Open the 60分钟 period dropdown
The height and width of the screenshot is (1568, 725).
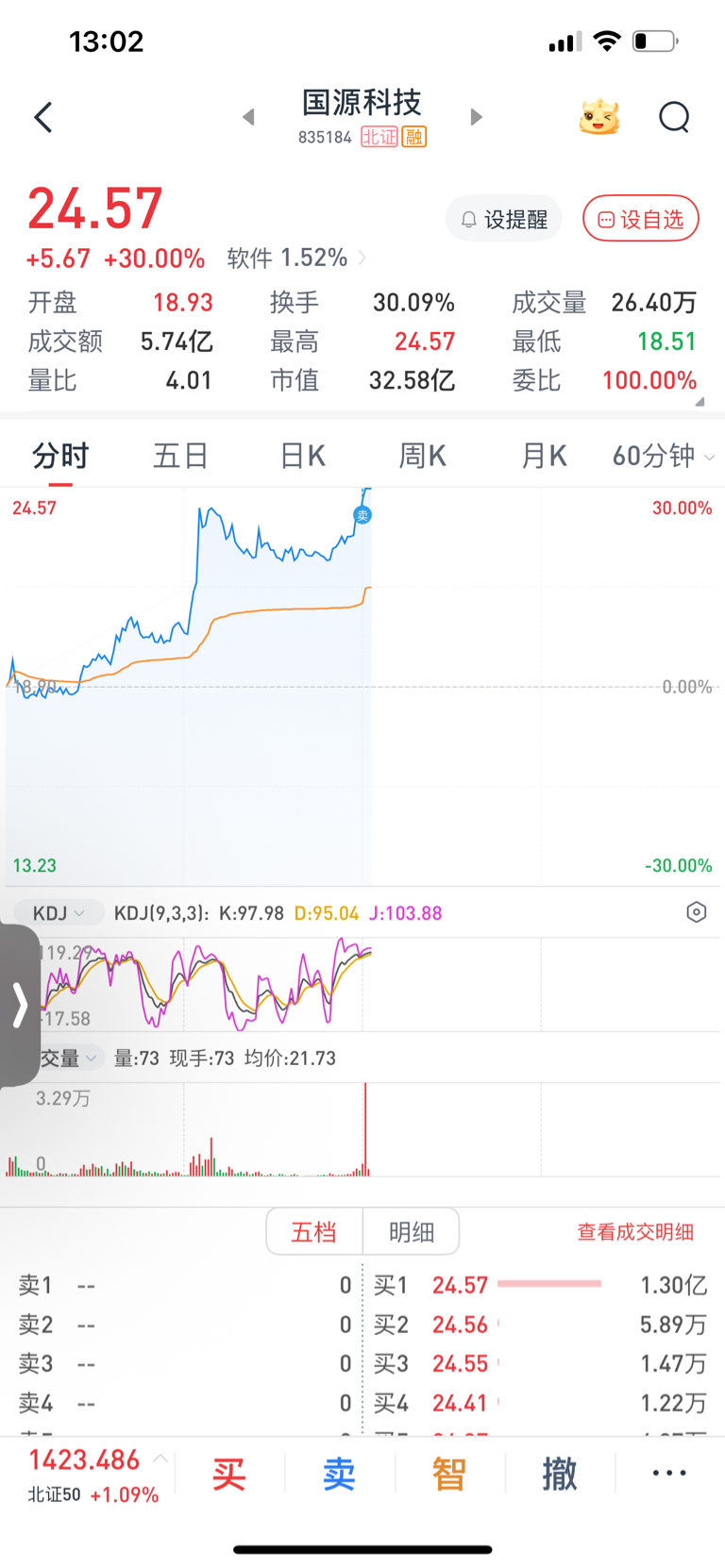(663, 457)
